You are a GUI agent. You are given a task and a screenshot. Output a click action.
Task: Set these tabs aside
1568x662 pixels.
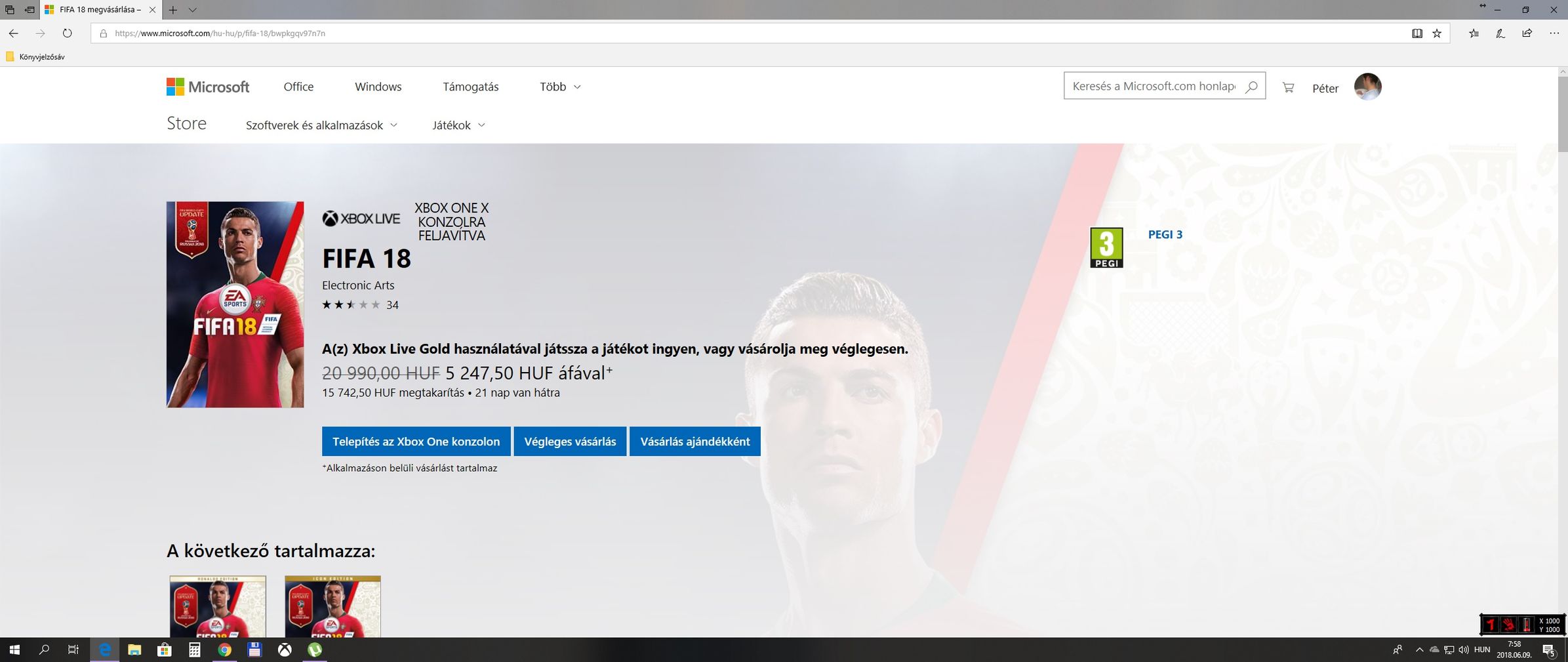(30, 10)
